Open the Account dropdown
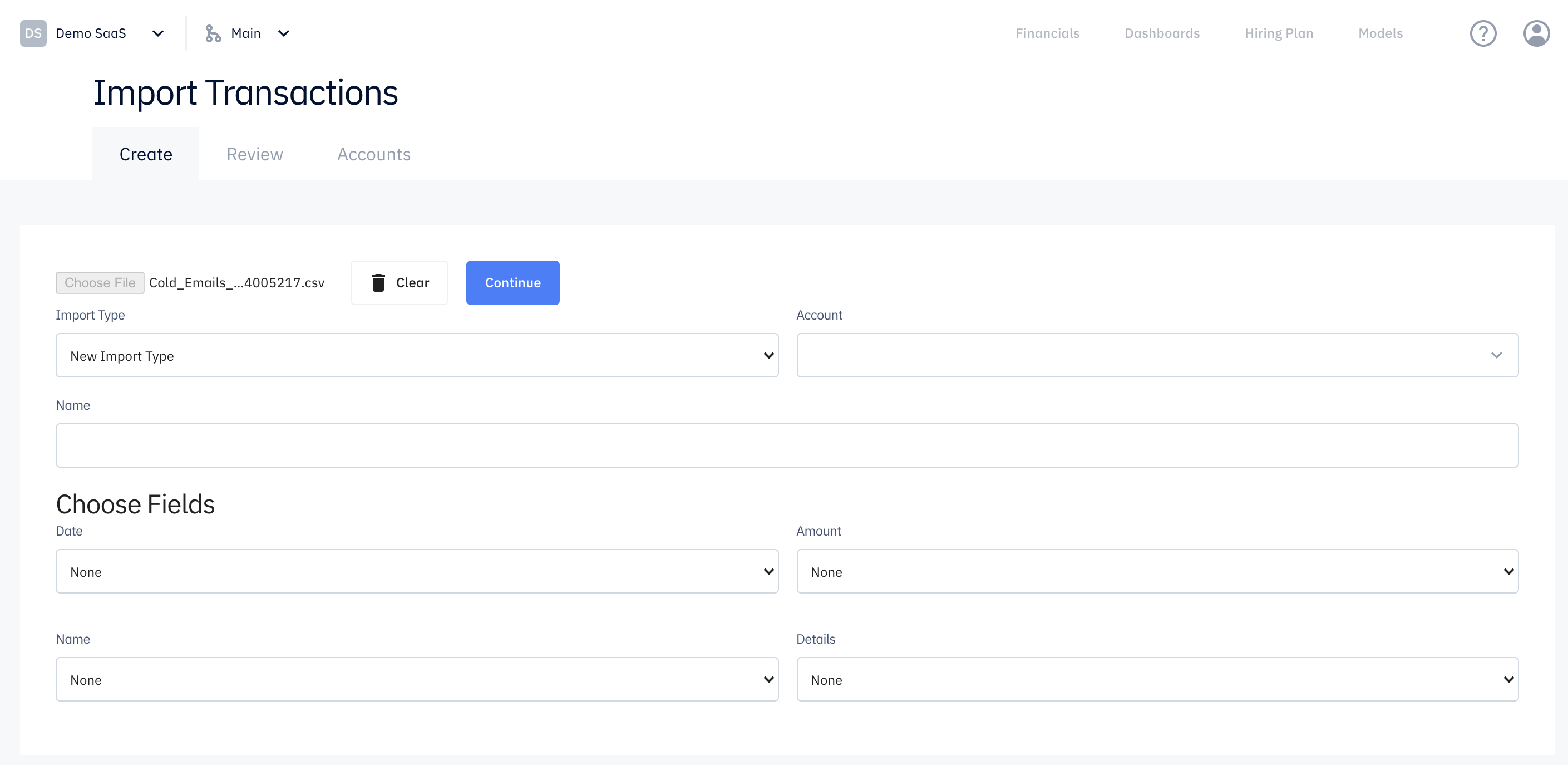 (x=1157, y=355)
